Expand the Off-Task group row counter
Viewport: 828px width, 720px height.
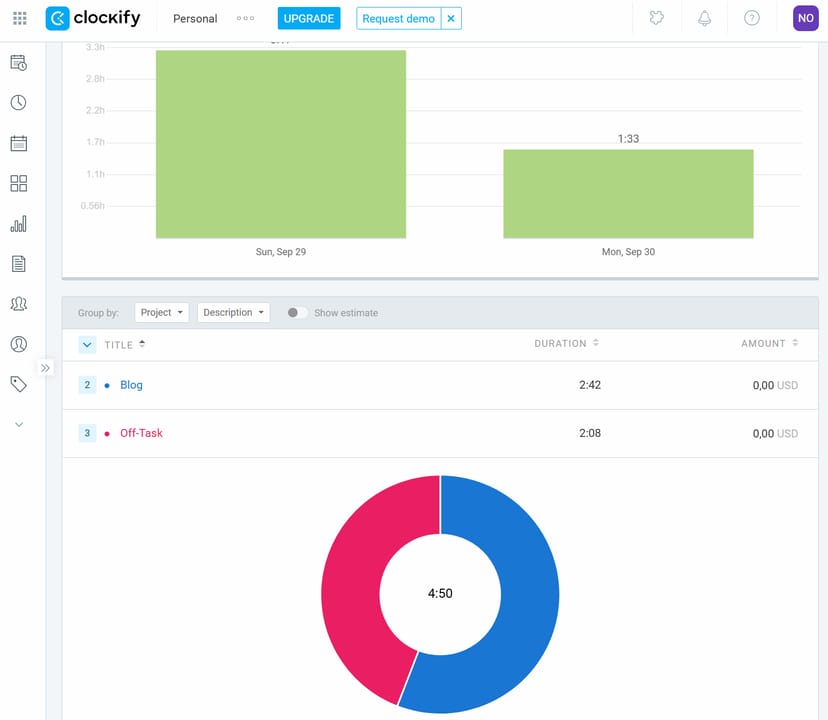tap(87, 433)
